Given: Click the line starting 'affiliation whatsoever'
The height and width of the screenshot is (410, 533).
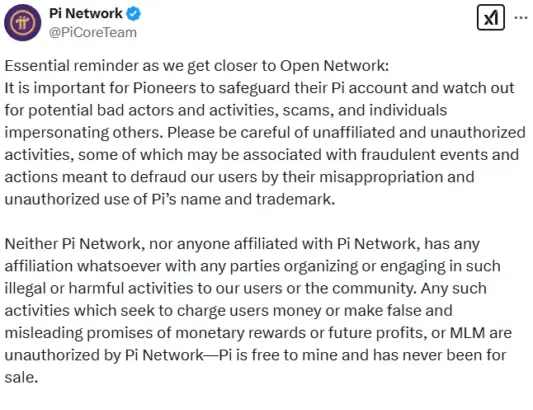Looking at the screenshot, I should point(253,266).
